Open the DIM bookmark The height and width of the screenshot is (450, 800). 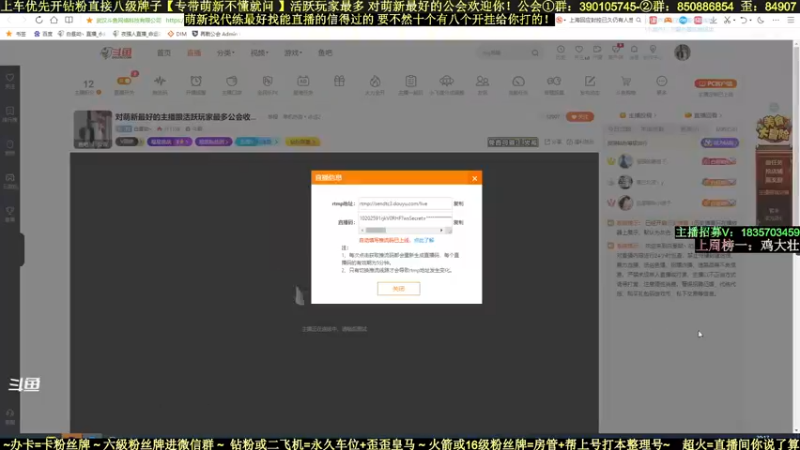pyautogui.click(x=177, y=34)
